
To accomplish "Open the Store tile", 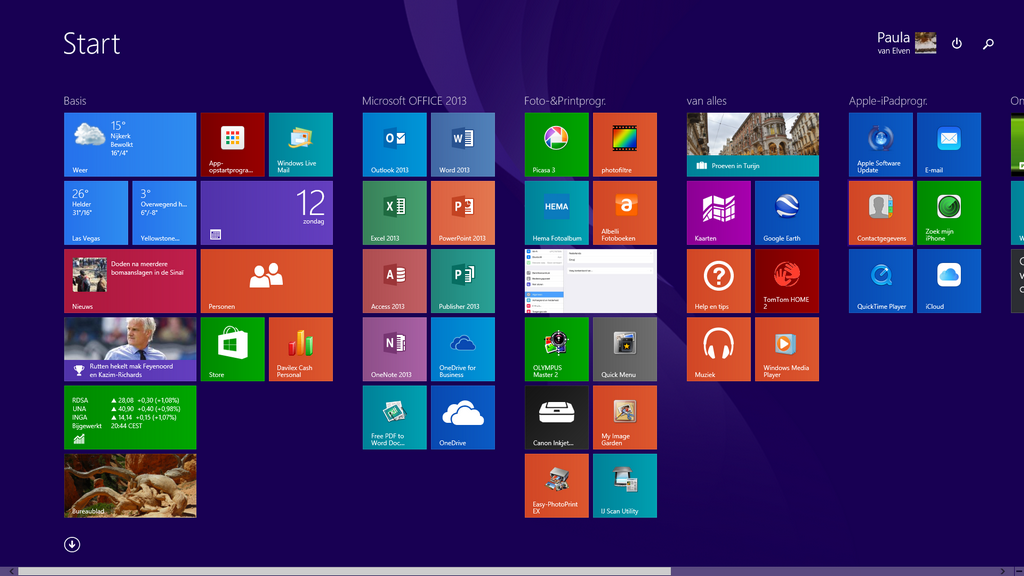I will pos(232,349).
